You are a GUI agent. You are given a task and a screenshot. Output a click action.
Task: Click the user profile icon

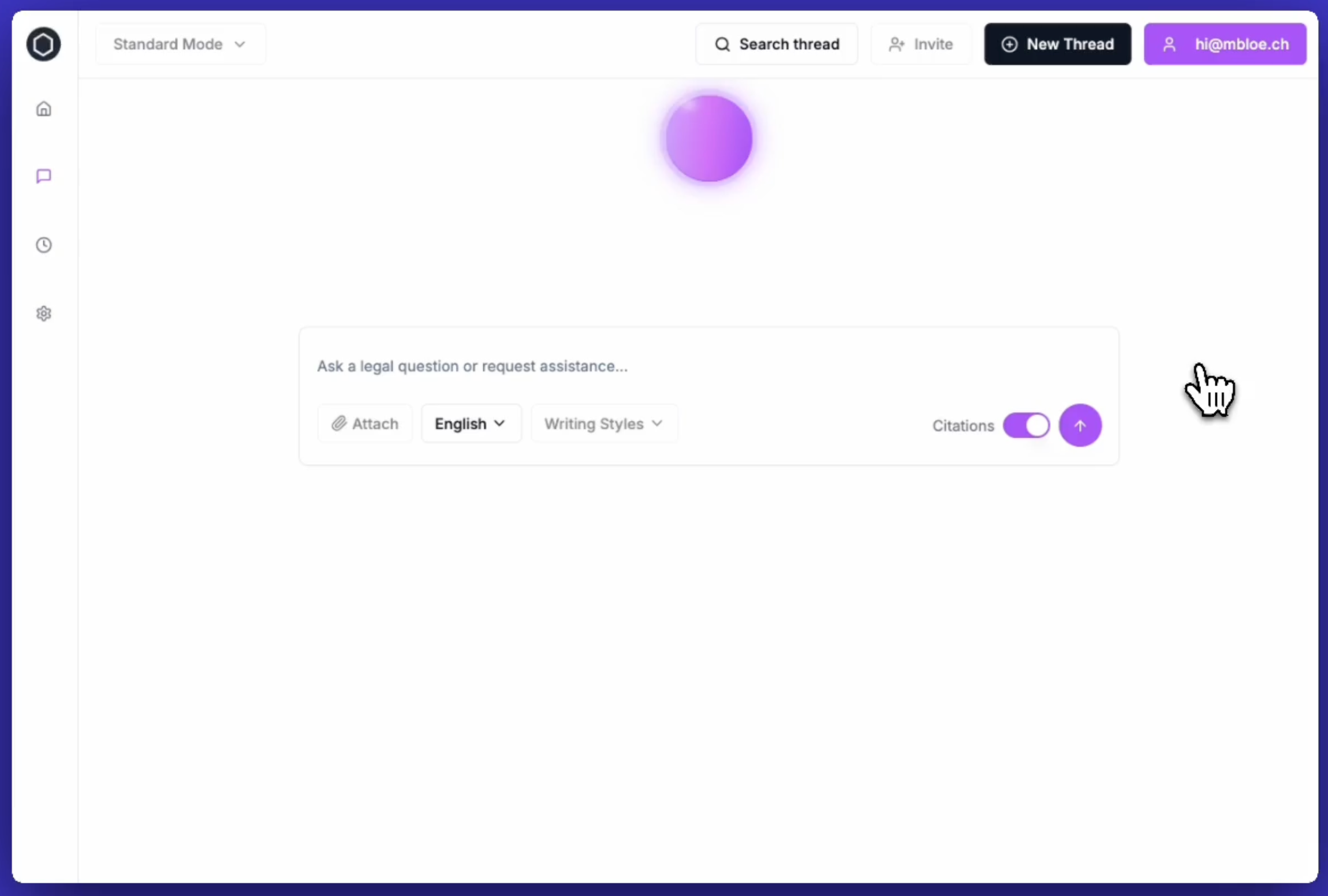1169,44
